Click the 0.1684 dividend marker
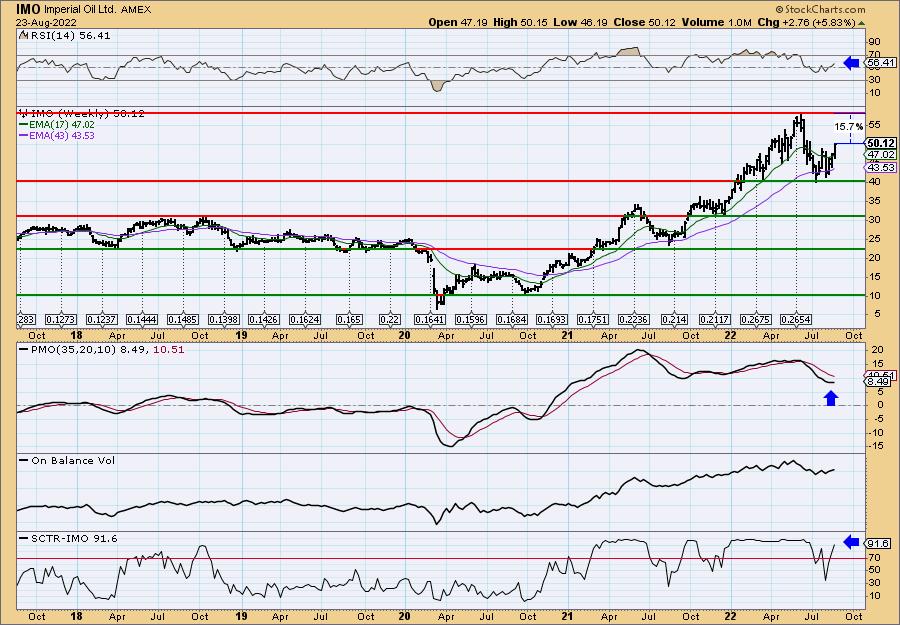The width and height of the screenshot is (900, 625). [x=511, y=319]
